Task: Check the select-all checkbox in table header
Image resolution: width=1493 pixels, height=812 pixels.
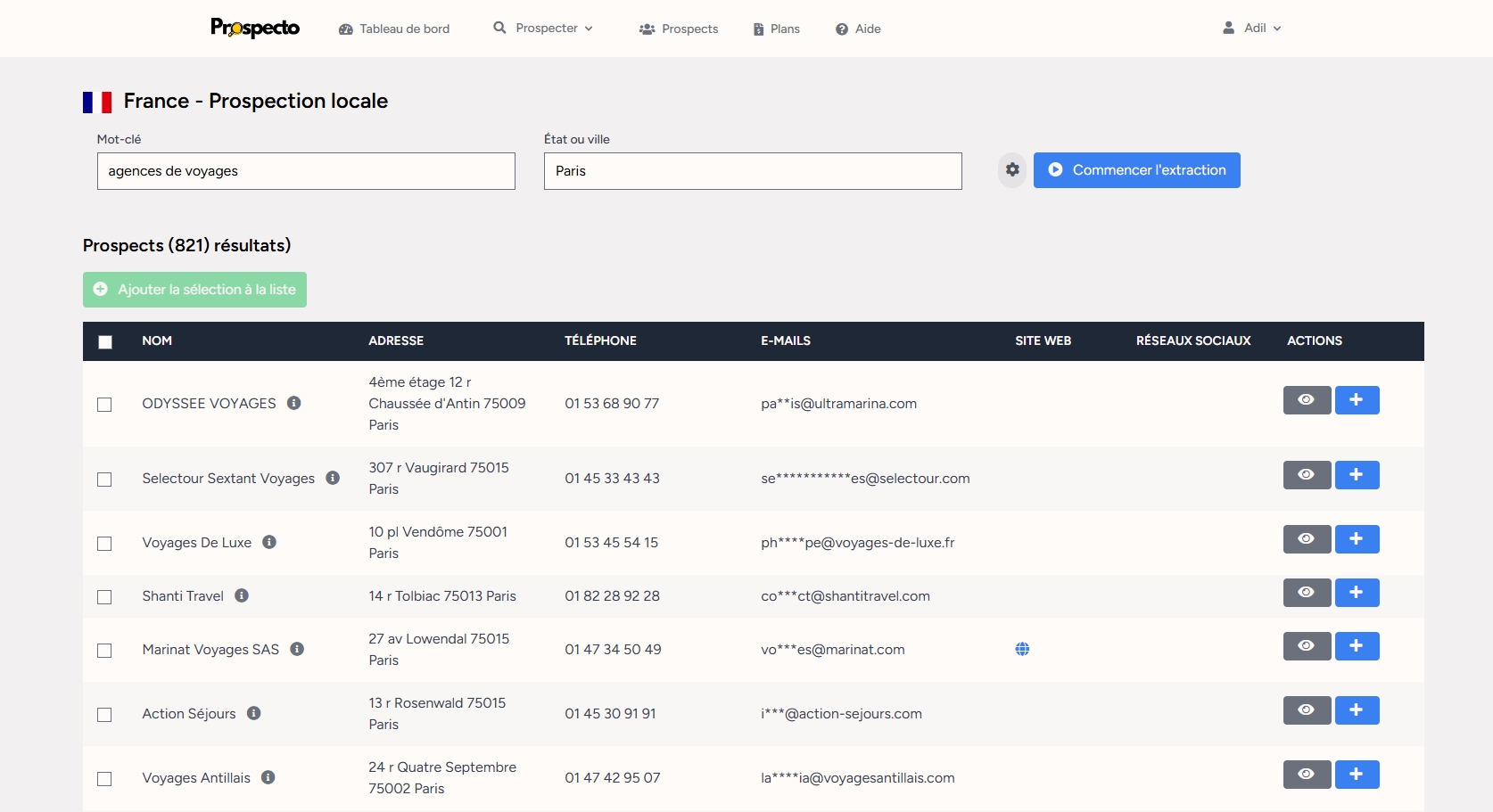Action: coord(105,341)
